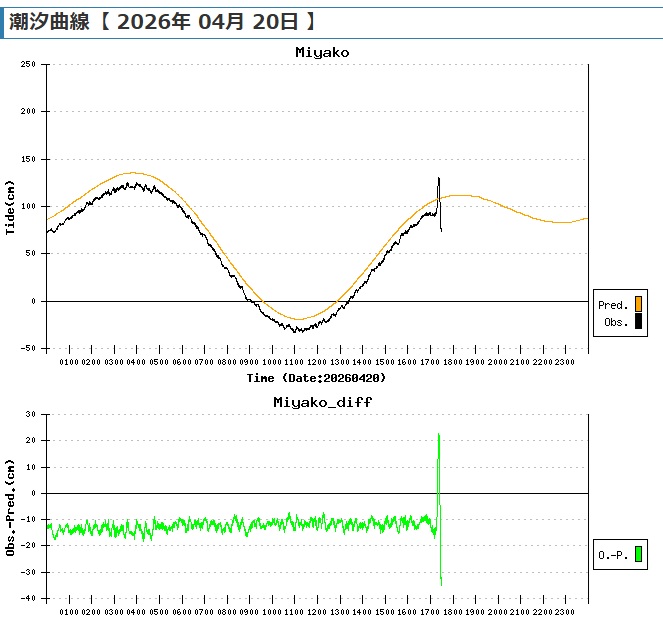Select the "O.-P." legend label text
Viewport: 663px width, 617px height.
[612, 553]
